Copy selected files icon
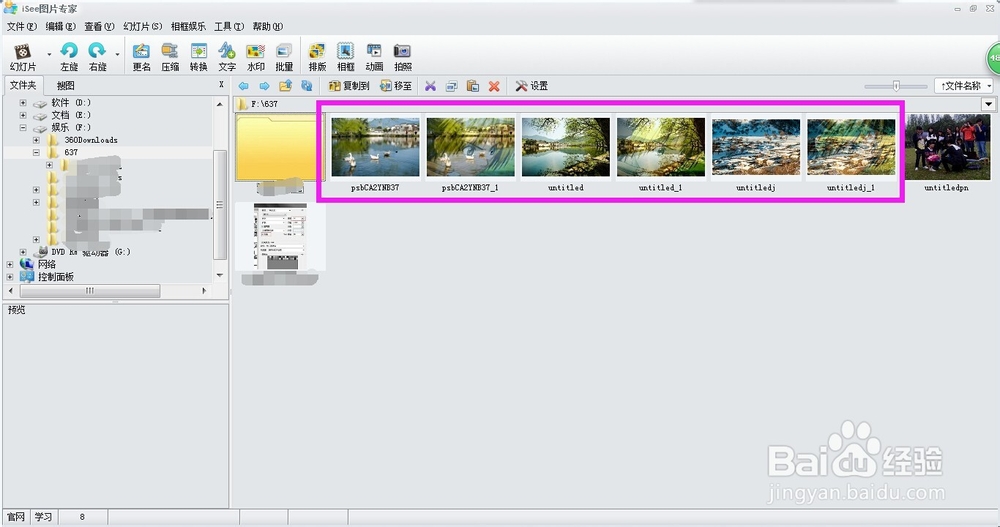Image resolution: width=1000 pixels, height=527 pixels. tap(452, 85)
